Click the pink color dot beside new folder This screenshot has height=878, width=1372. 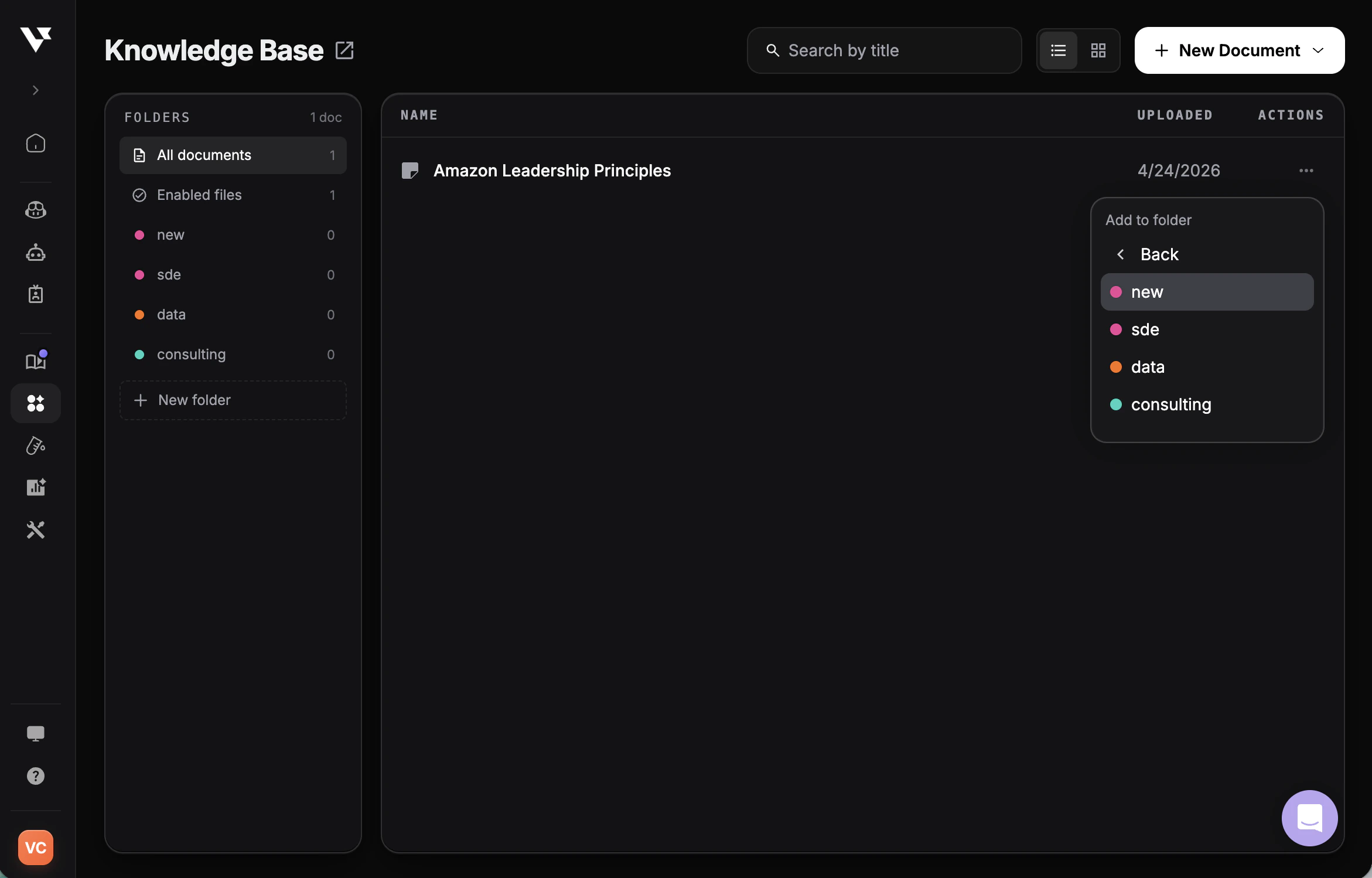coord(140,235)
